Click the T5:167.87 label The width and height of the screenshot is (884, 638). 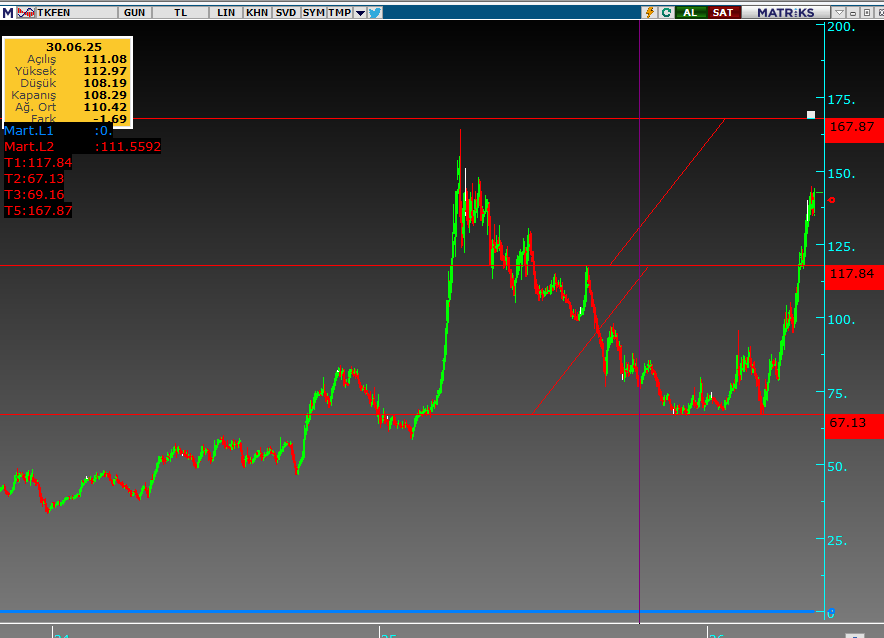click(38, 211)
